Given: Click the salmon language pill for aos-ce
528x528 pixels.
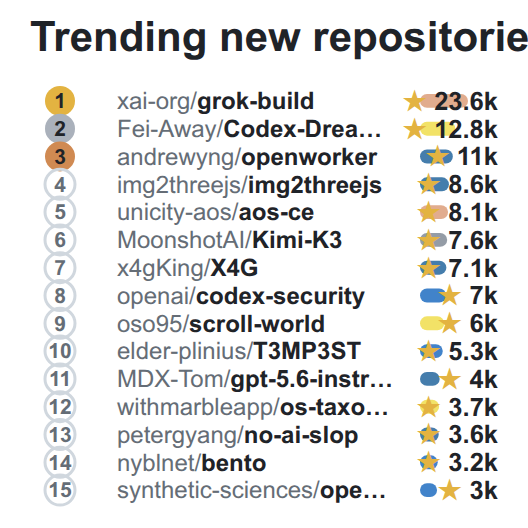Looking at the screenshot, I should [x=434, y=212].
